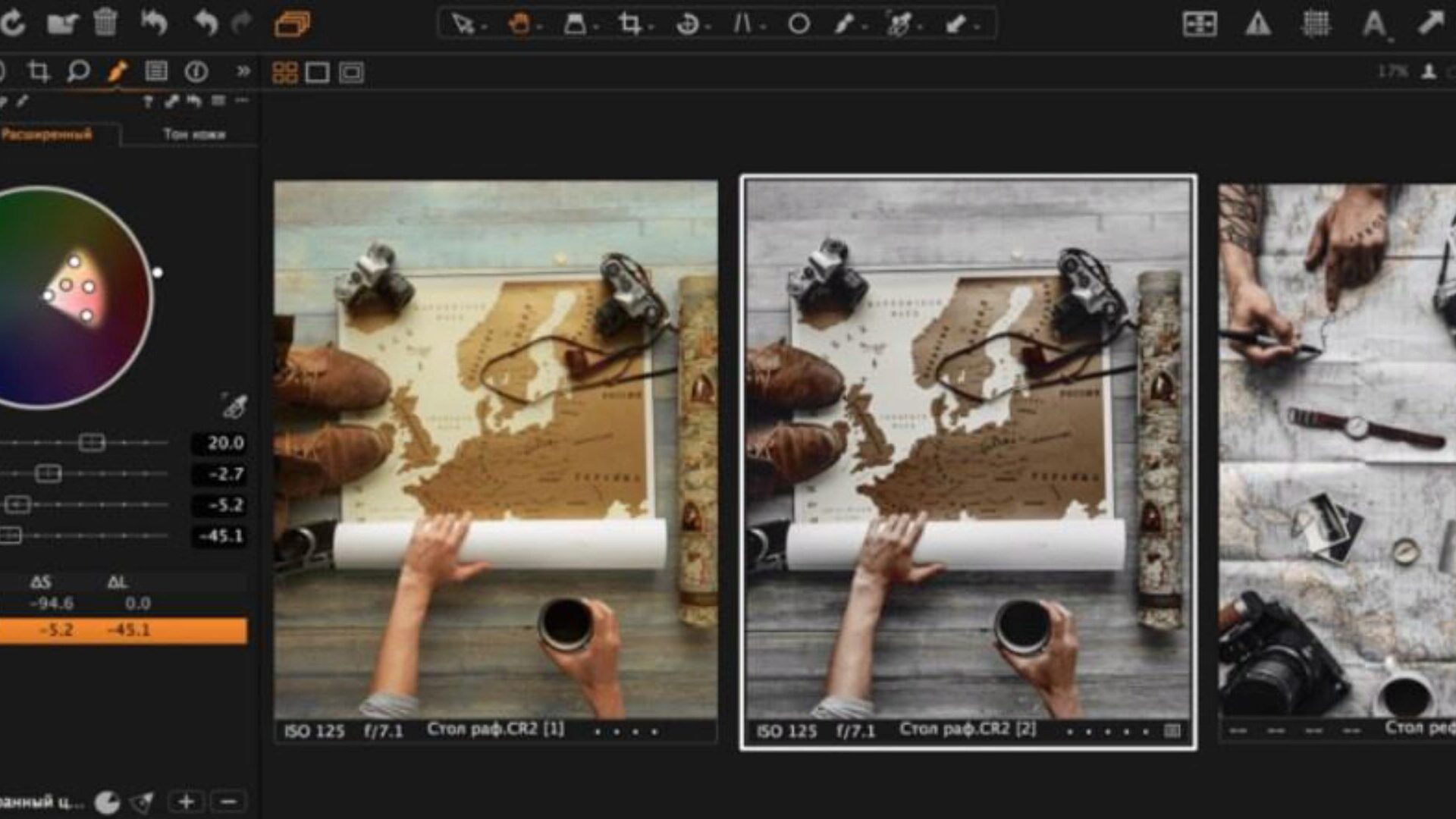Activate the Color Editor eyedropper picker

pos(234,406)
